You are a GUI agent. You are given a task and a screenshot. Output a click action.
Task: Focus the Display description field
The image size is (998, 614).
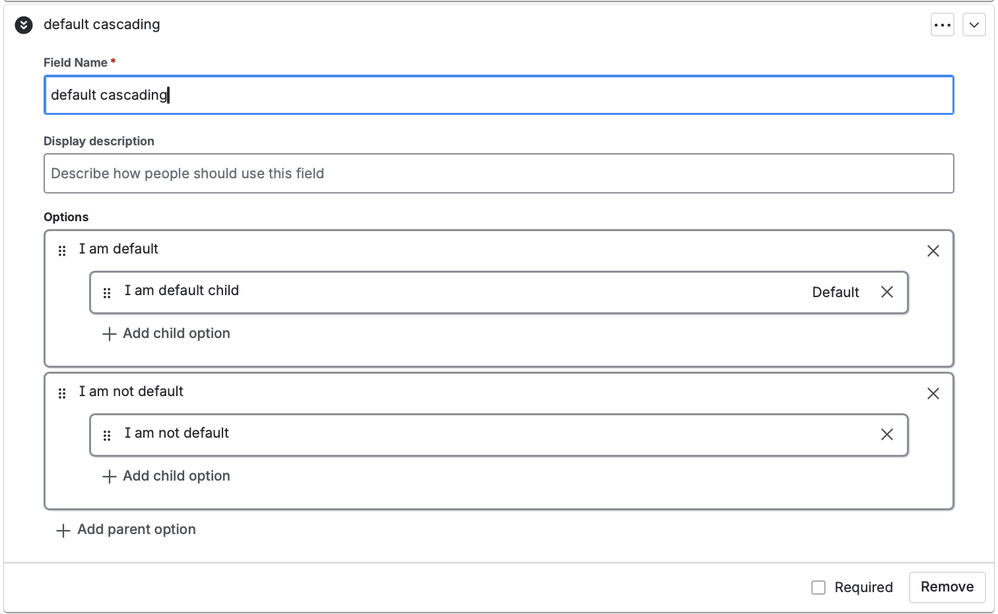tap(498, 173)
